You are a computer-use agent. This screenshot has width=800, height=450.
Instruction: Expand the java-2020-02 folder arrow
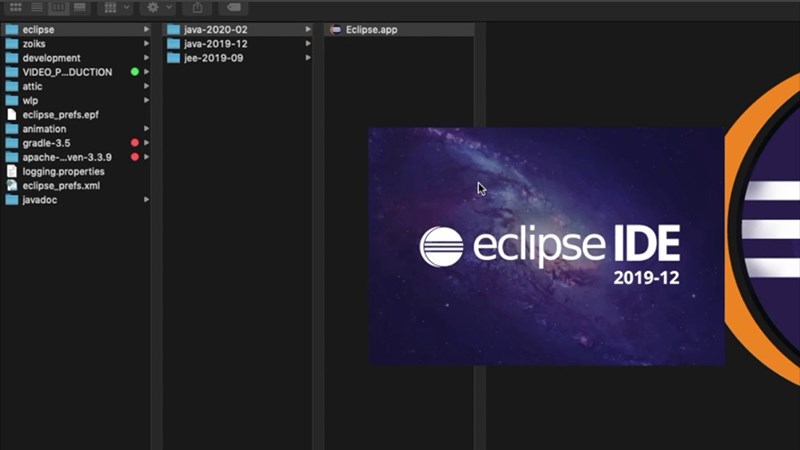pos(308,30)
